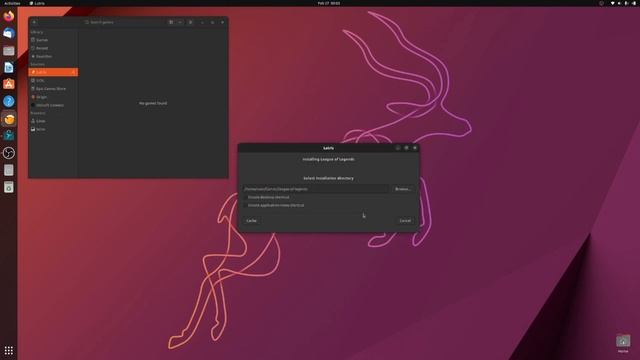The height and width of the screenshot is (360, 640).
Task: Cancel the League of Legends install
Action: (405, 221)
